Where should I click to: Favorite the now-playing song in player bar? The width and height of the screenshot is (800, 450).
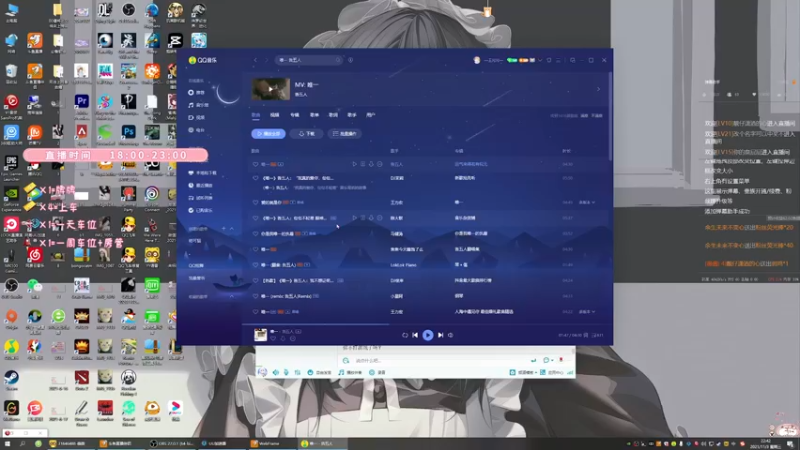[x=273, y=338]
